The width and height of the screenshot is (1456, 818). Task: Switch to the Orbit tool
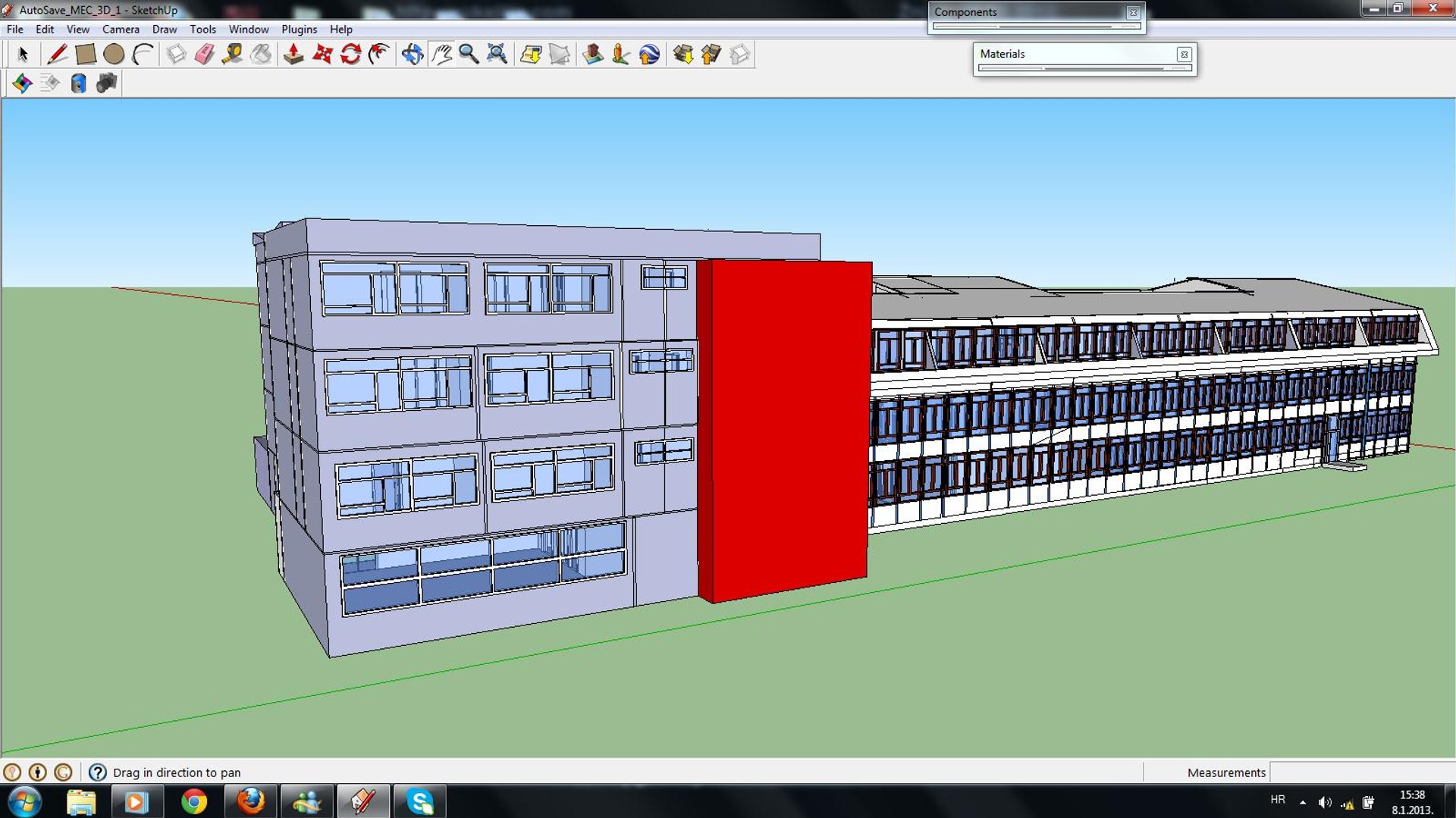tap(412, 55)
